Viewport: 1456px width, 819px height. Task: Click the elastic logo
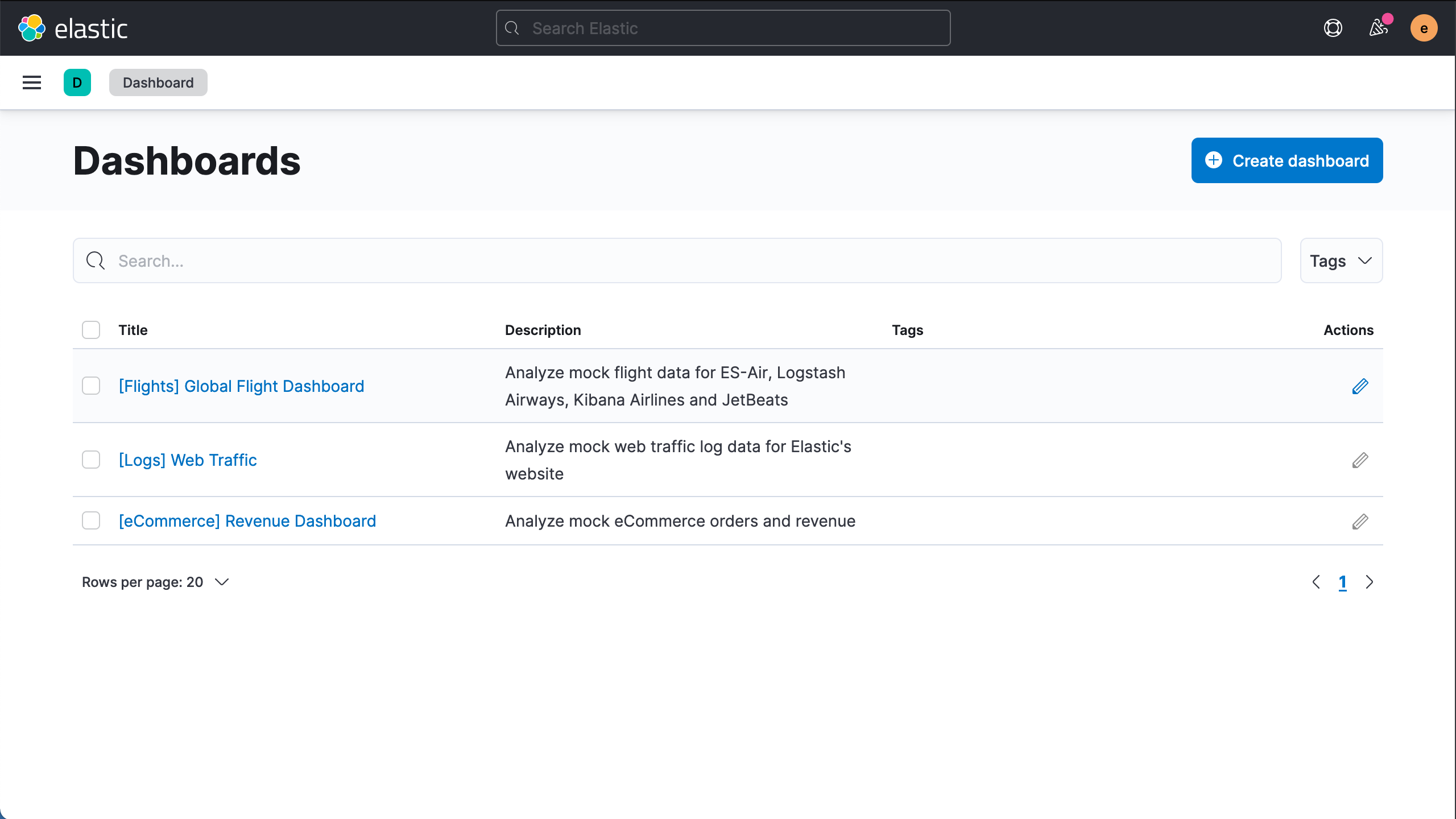pos(73,28)
